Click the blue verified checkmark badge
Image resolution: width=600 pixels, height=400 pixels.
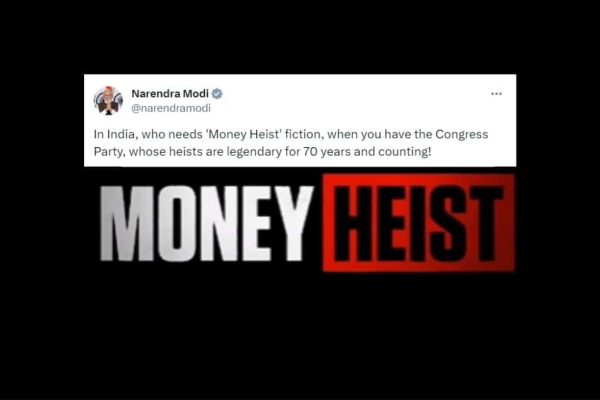click(x=217, y=93)
